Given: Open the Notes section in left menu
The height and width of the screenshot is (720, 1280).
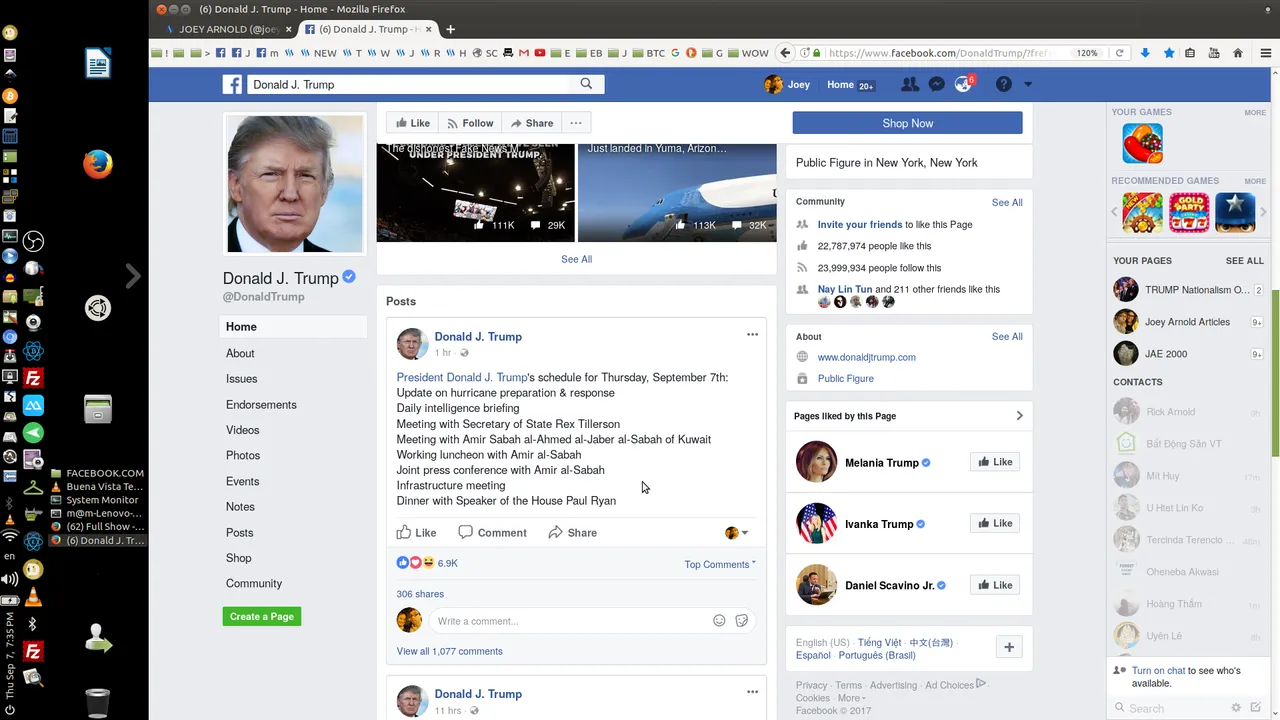Looking at the screenshot, I should coord(240,507).
